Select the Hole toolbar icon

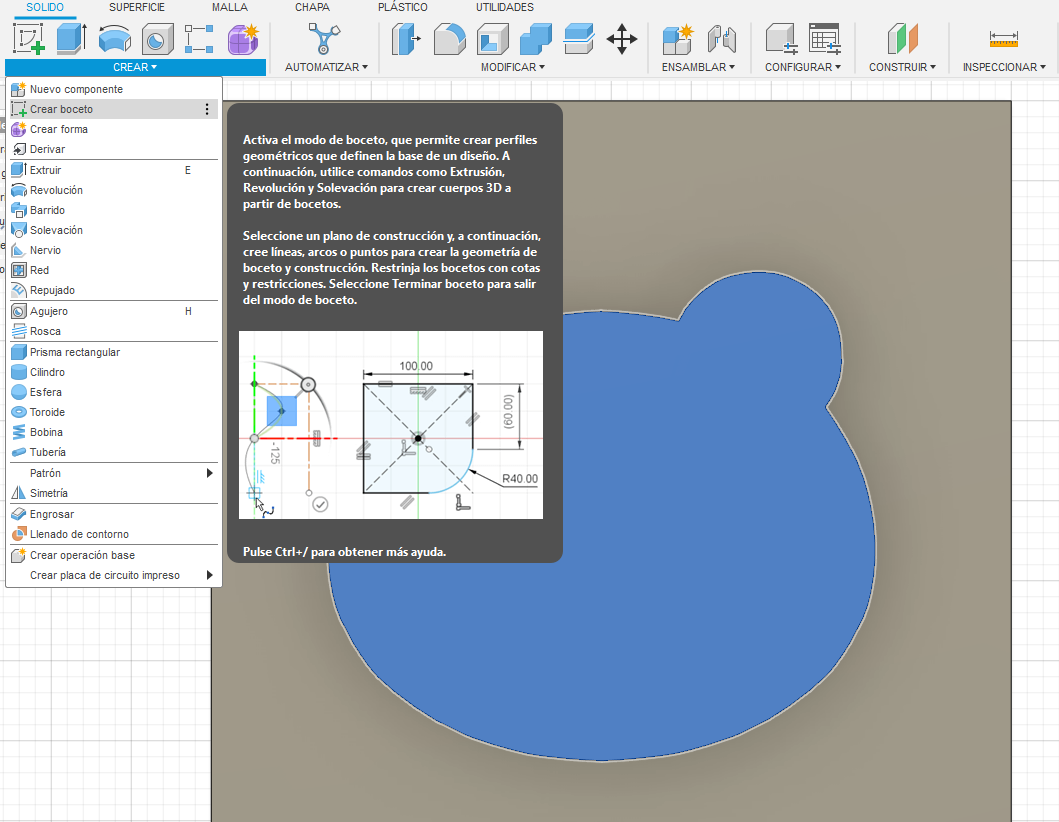tap(157, 38)
